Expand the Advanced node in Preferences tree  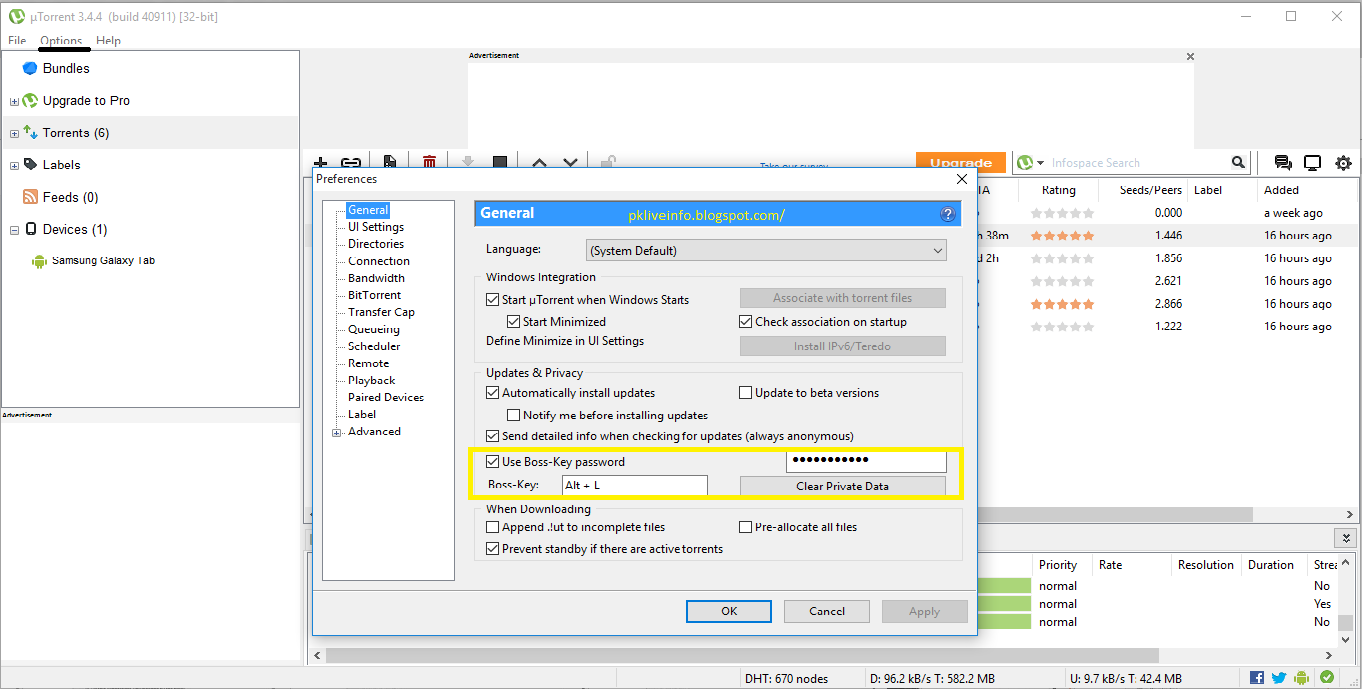tap(337, 433)
